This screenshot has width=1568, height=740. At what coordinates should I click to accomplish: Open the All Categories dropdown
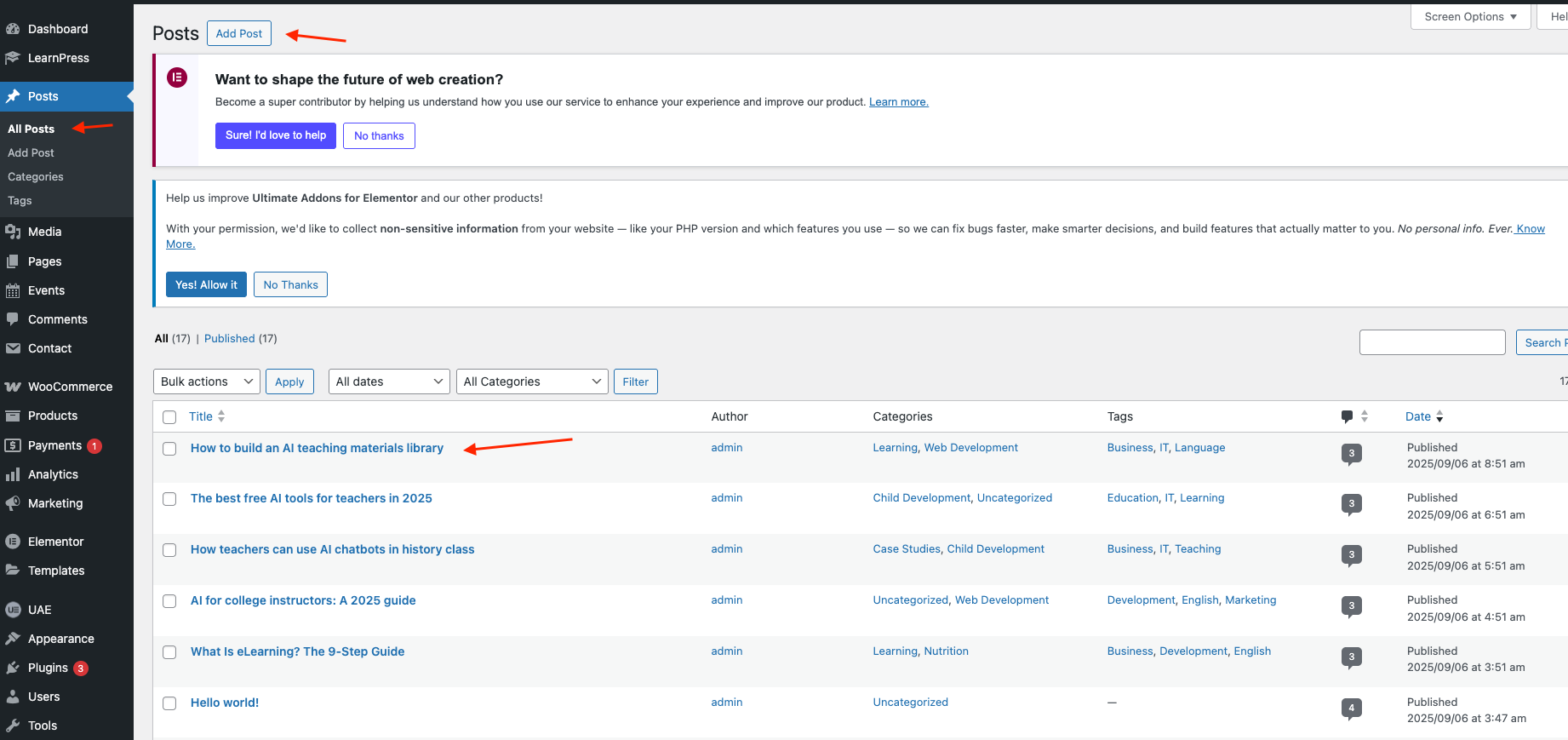click(532, 381)
